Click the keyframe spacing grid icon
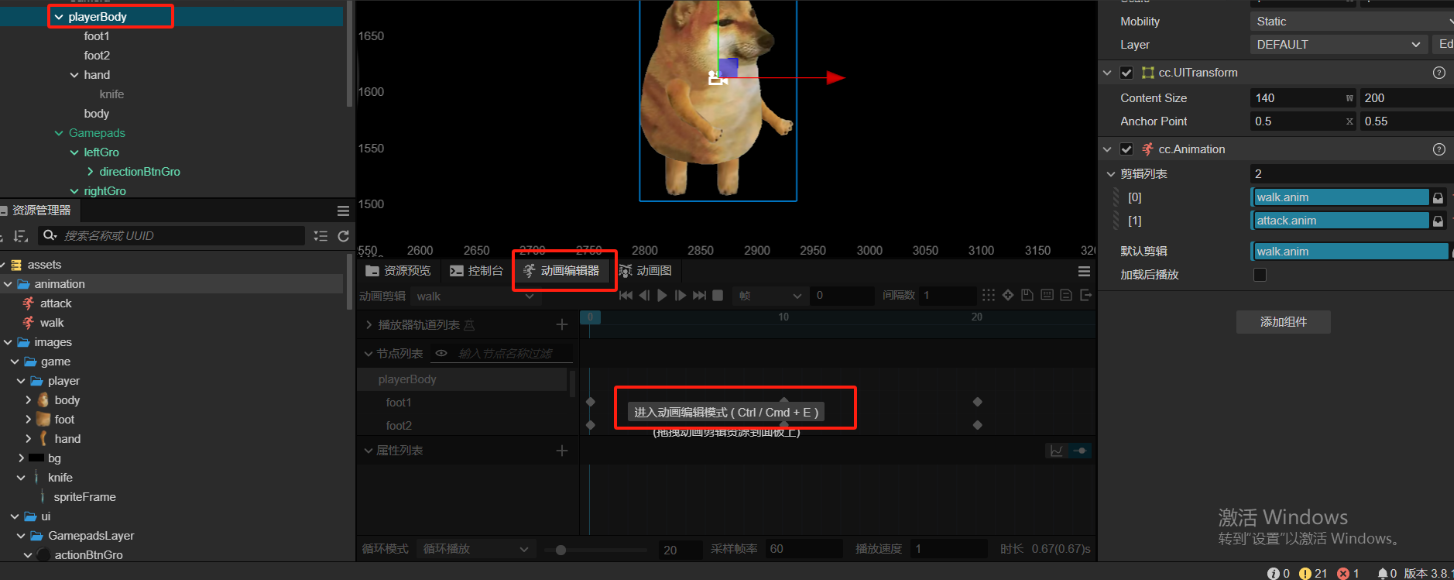1454x580 pixels. point(988,296)
